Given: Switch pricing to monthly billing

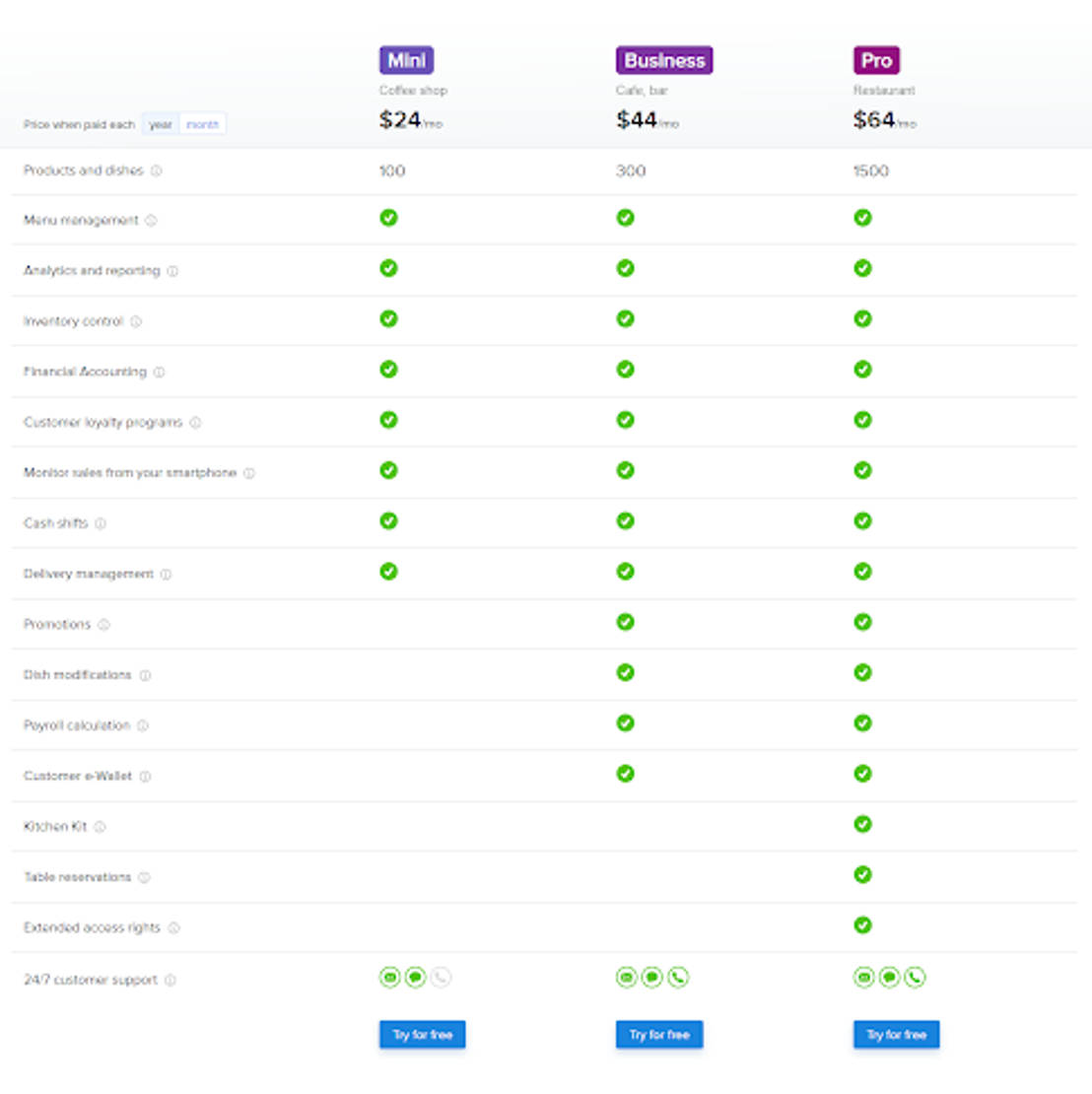Looking at the screenshot, I should pyautogui.click(x=202, y=124).
